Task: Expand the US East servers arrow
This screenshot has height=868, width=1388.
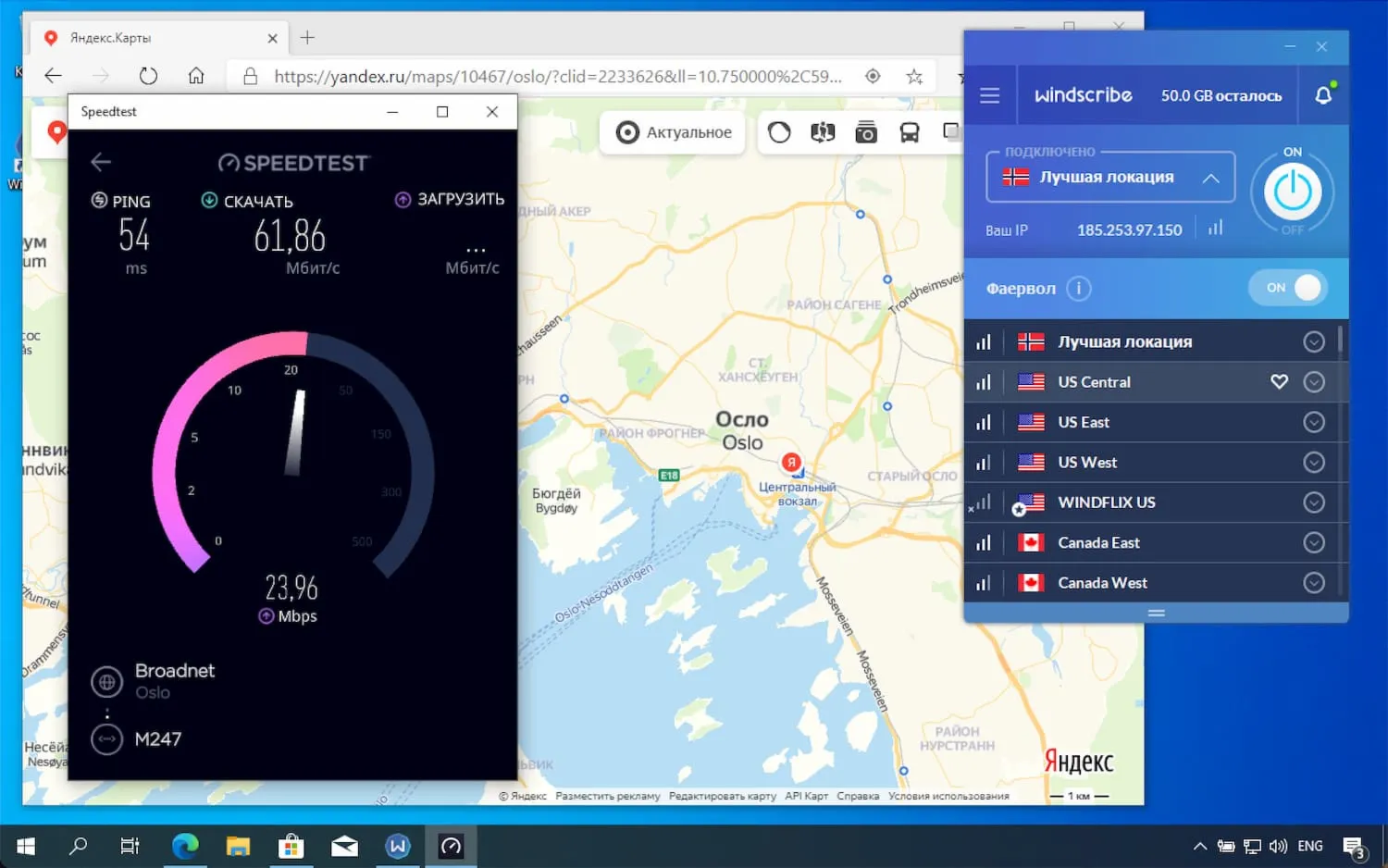Action: point(1314,422)
